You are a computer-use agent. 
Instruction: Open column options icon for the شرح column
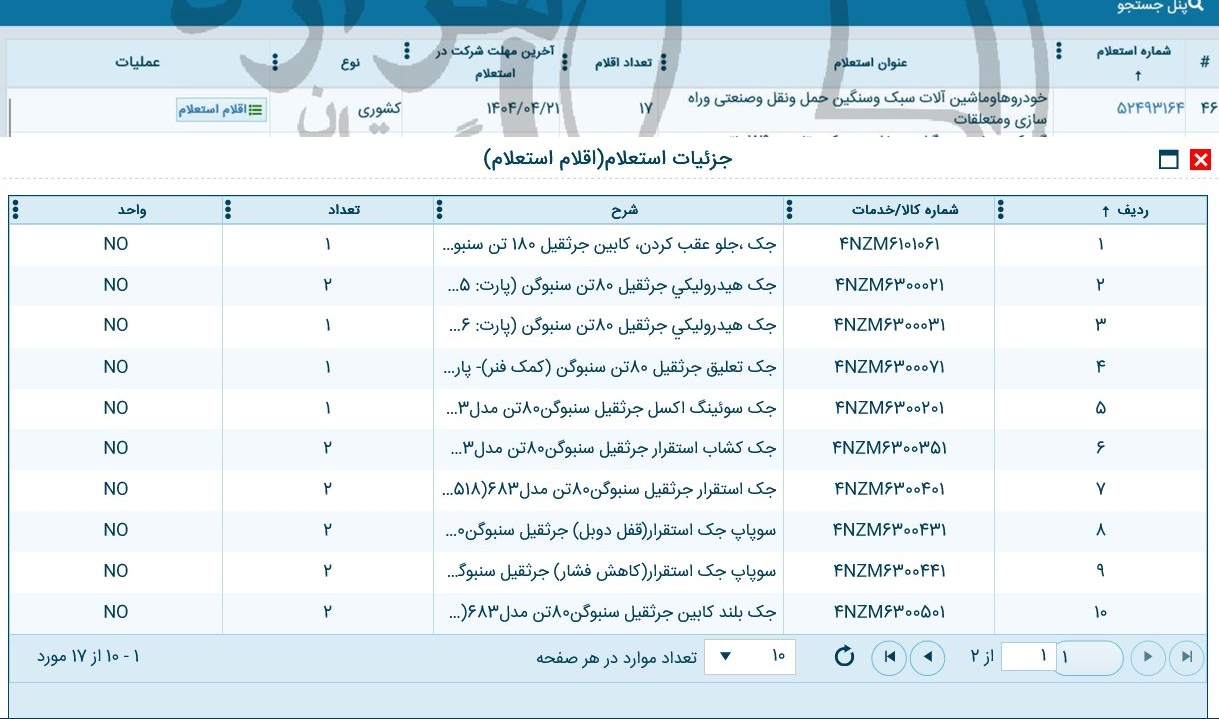438,210
